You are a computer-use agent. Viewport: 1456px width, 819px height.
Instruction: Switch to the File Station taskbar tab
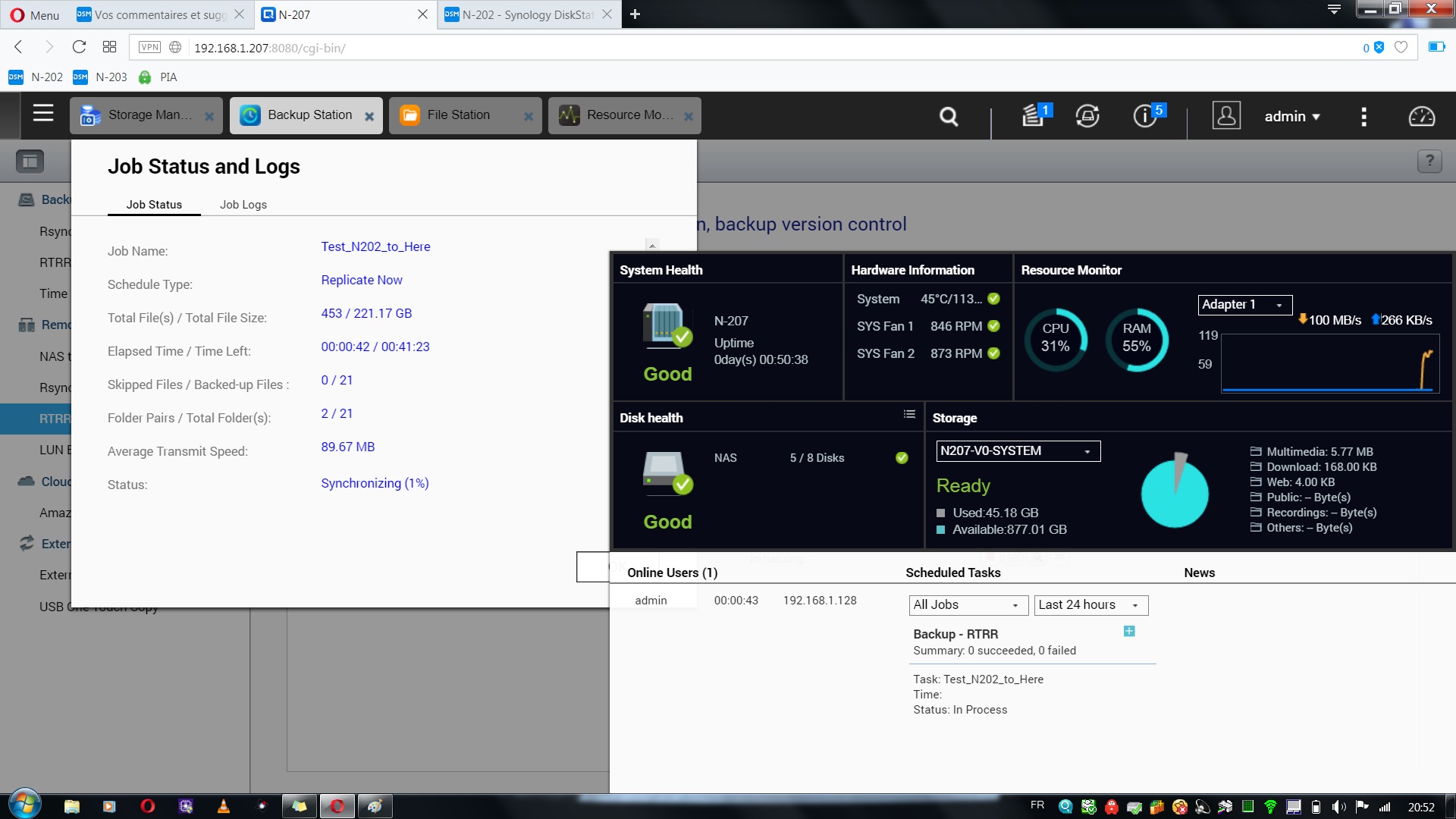[458, 115]
